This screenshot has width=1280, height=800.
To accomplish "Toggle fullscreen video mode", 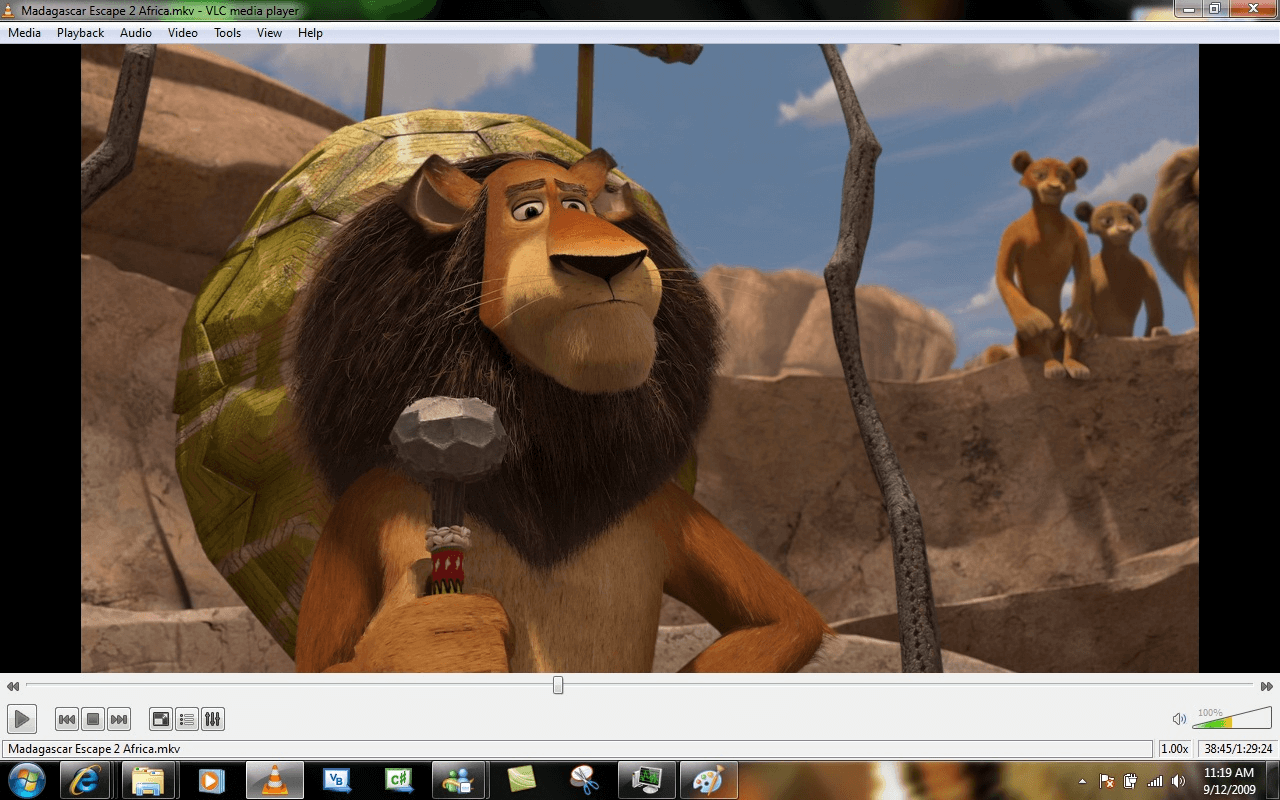I will (159, 718).
